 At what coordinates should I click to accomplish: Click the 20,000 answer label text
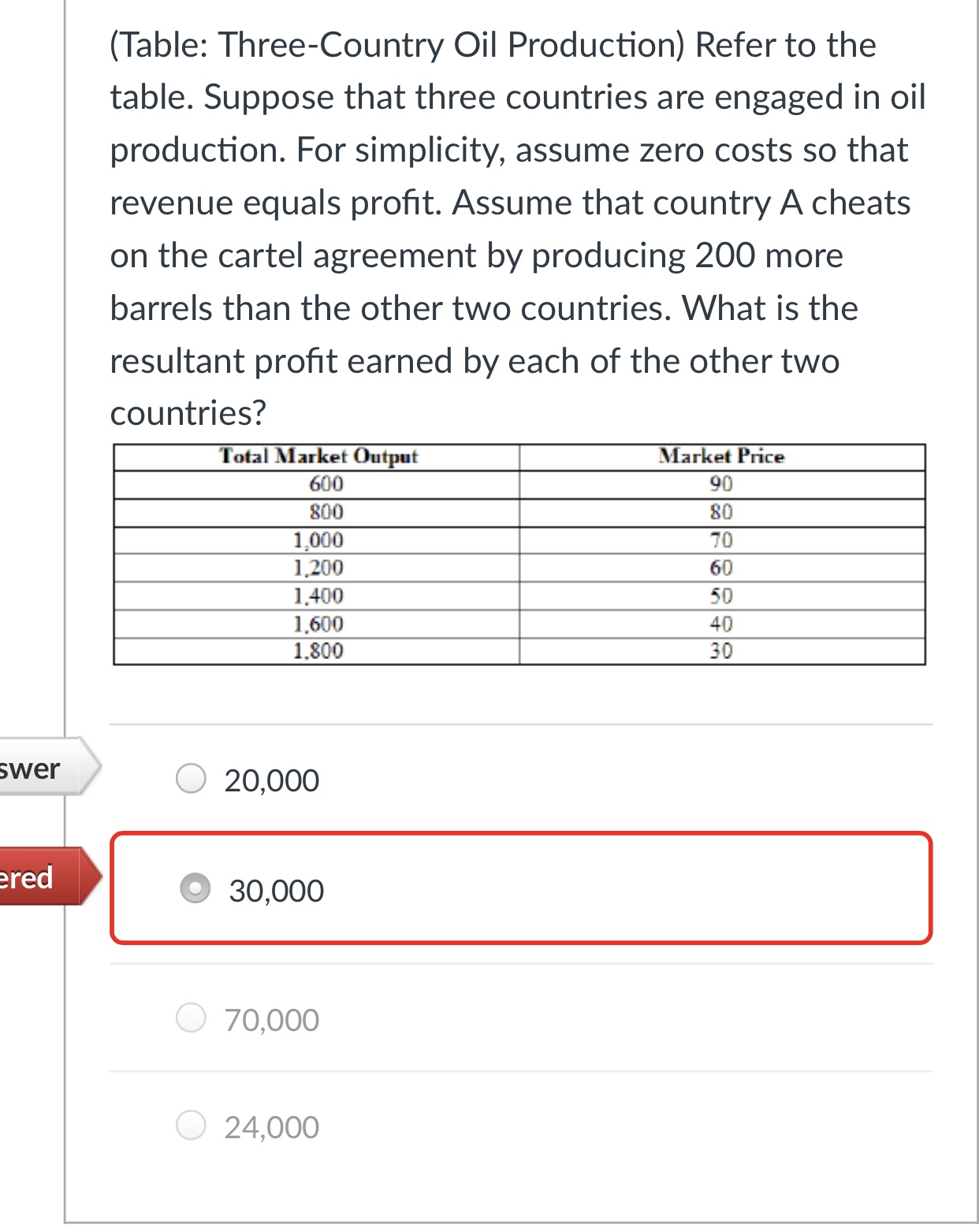click(x=271, y=780)
